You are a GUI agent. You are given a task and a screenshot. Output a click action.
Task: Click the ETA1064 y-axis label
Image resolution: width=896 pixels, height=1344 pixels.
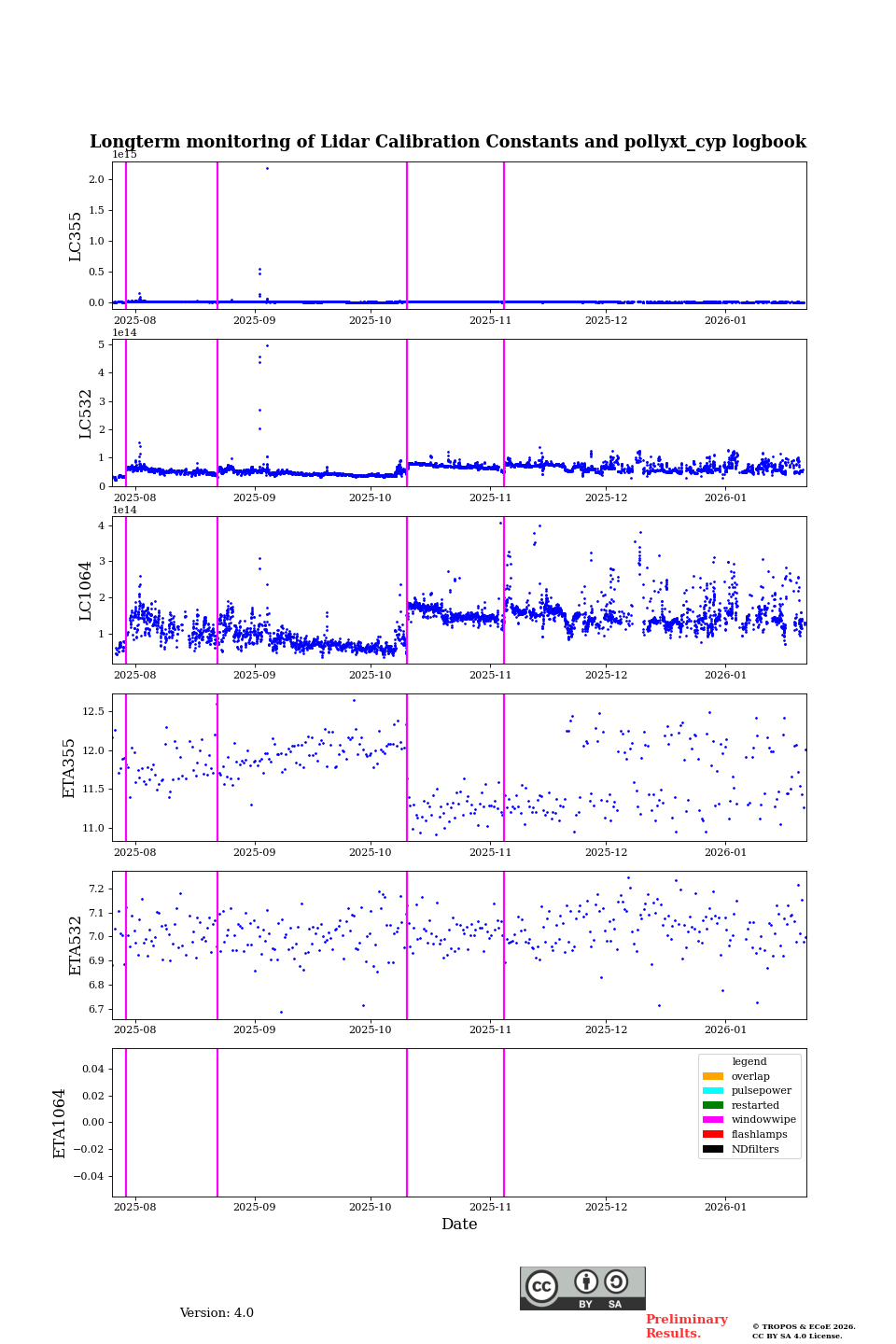tap(60, 1123)
